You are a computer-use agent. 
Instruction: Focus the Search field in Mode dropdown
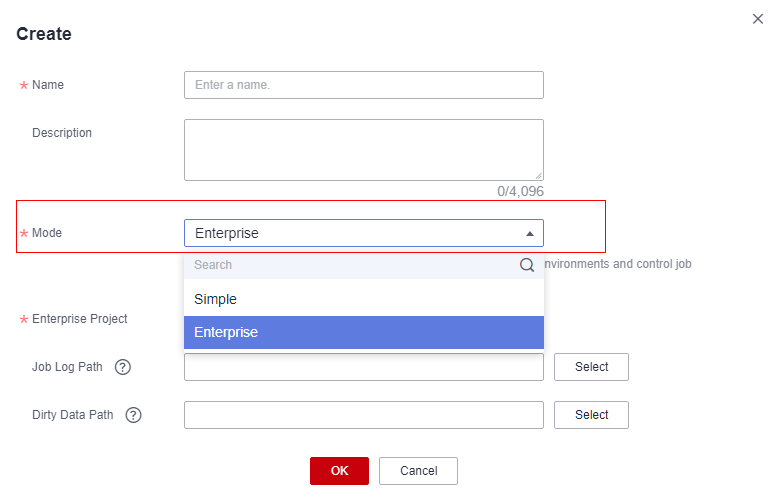[x=352, y=265]
